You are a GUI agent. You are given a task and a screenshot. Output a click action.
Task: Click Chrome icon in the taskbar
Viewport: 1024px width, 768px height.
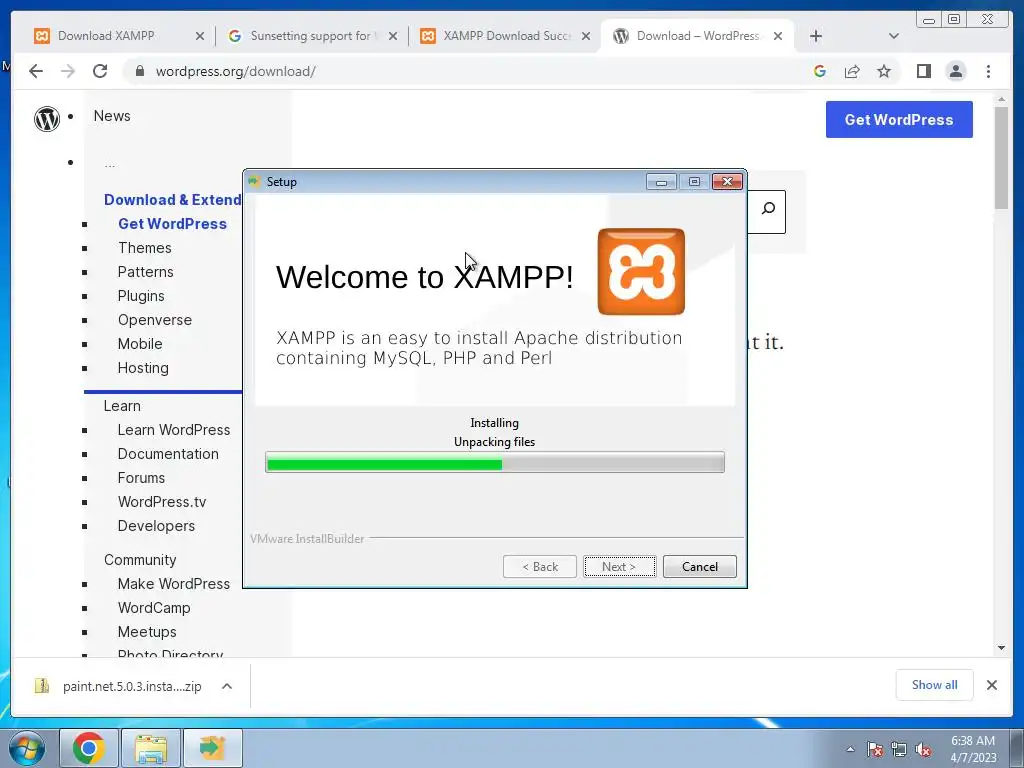point(89,748)
